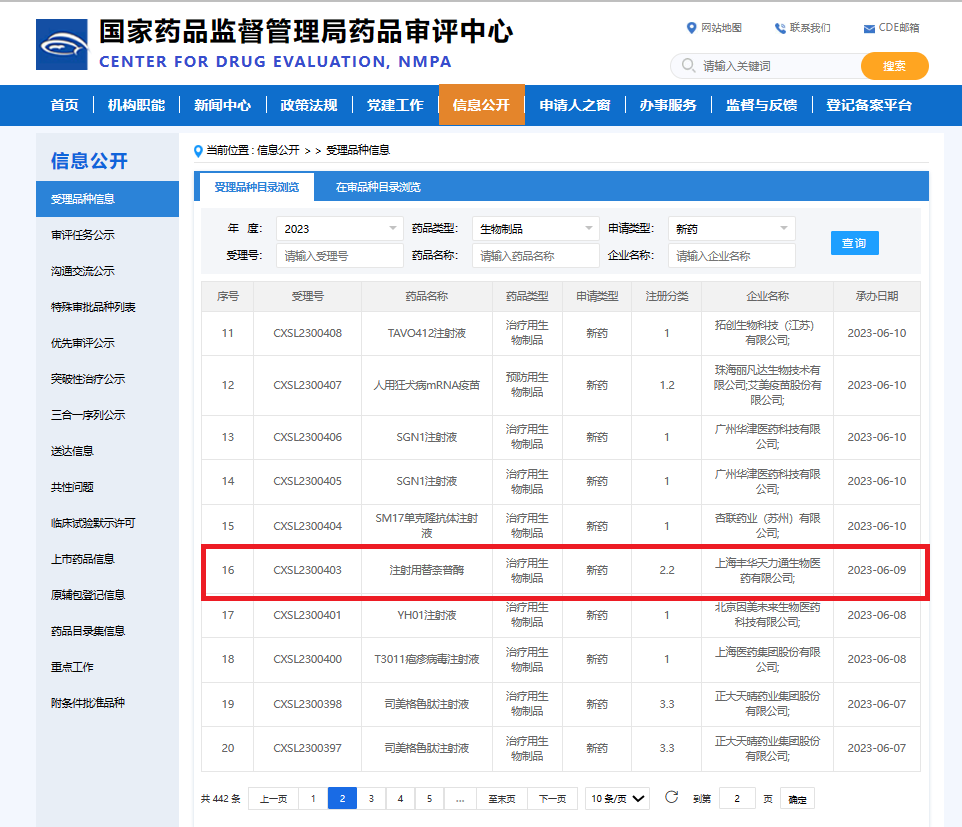Viewport: 962px width, 827px height.
Task: Select page 5 in pagination
Action: [428, 798]
